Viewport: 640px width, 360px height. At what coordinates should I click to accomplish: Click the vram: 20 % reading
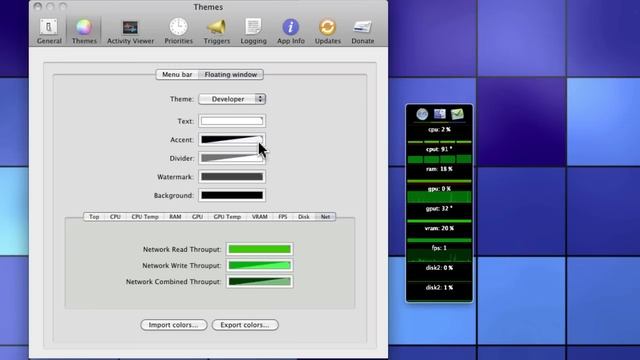439,229
